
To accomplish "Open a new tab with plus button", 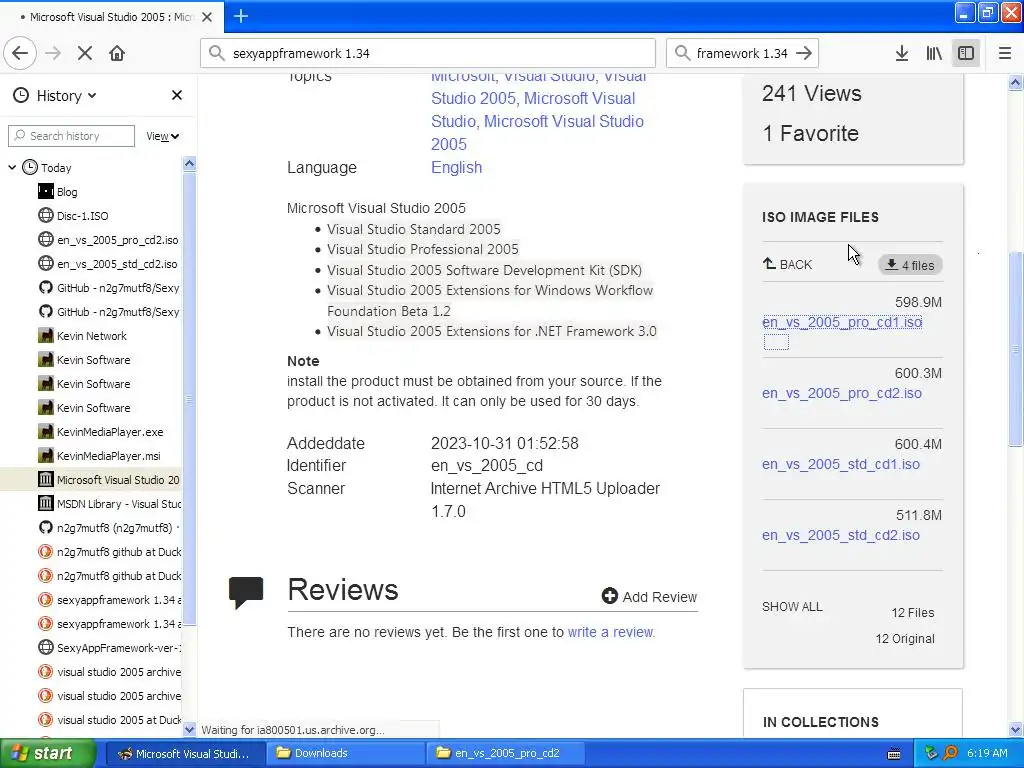I will (x=240, y=16).
